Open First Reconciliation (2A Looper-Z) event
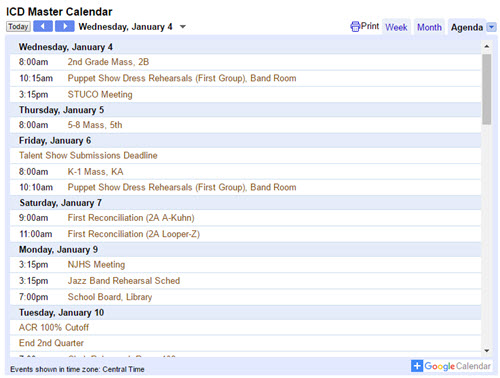Image resolution: width=500 pixels, height=378 pixels. pyautogui.click(x=134, y=234)
